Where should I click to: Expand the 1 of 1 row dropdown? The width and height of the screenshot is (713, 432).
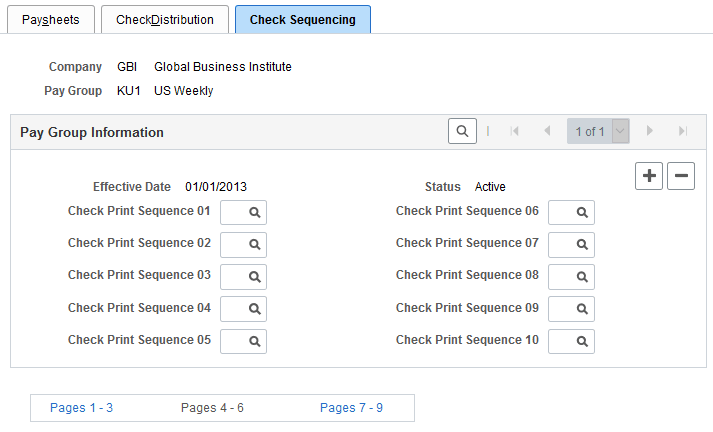pos(620,131)
